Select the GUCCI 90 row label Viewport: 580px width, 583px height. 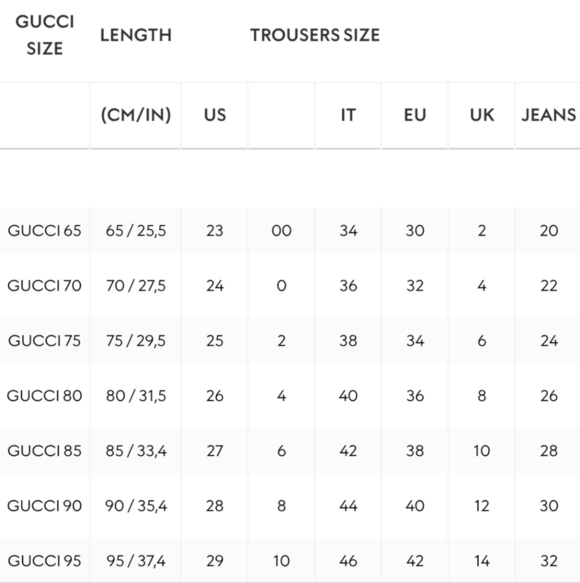point(44,506)
